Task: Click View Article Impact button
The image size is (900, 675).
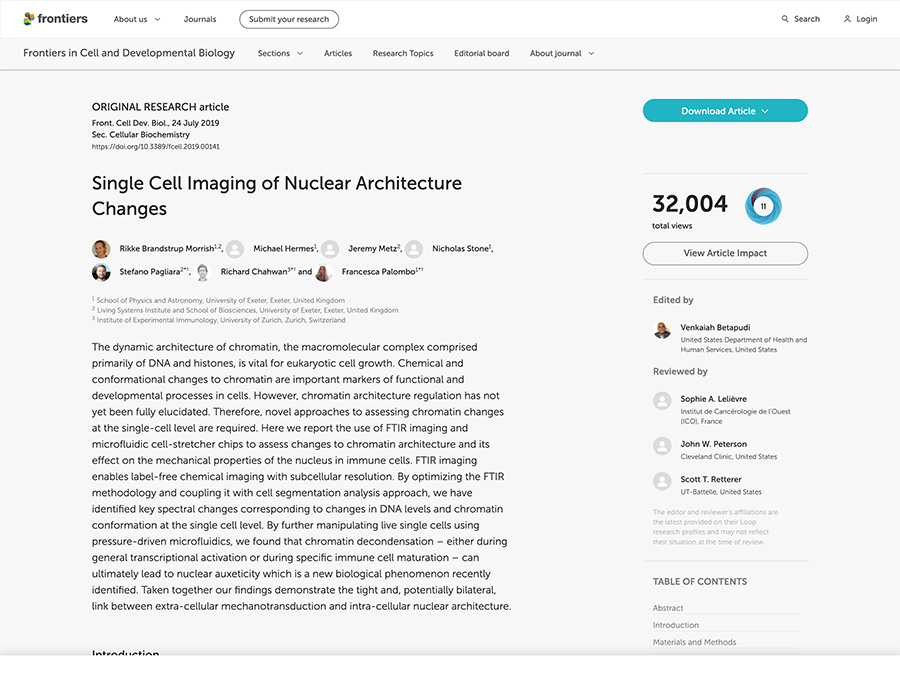Action: (x=725, y=253)
